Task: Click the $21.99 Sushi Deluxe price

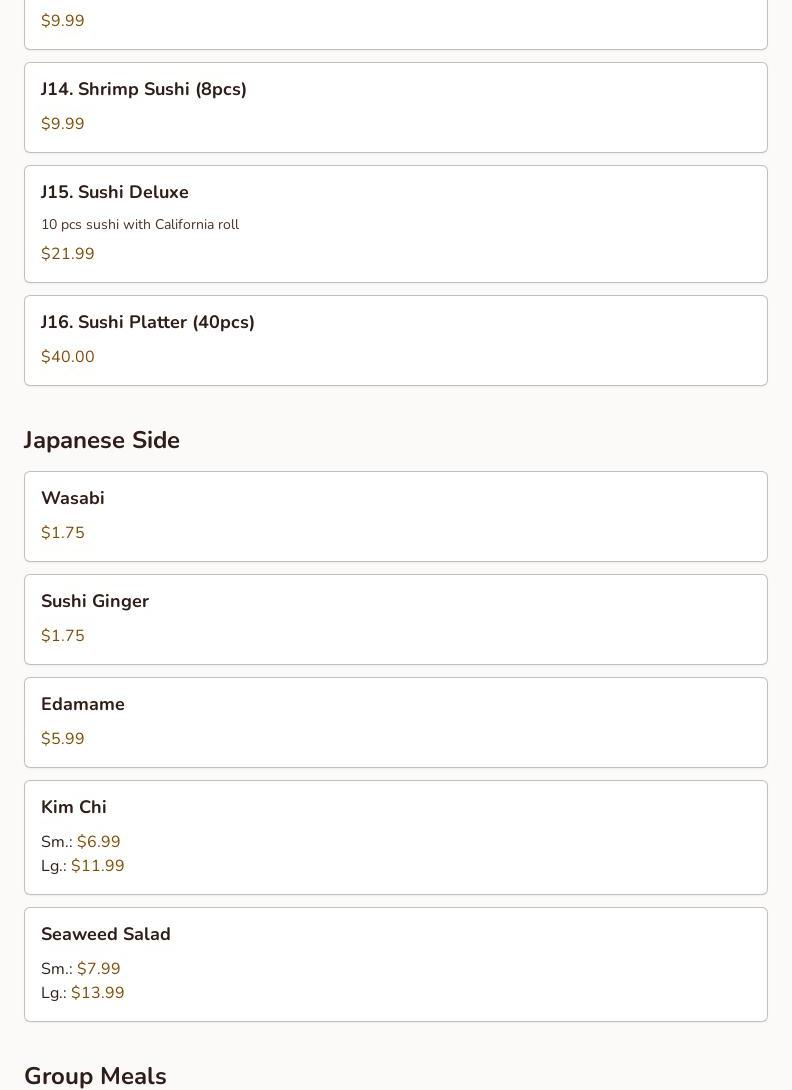Action: pos(68,254)
